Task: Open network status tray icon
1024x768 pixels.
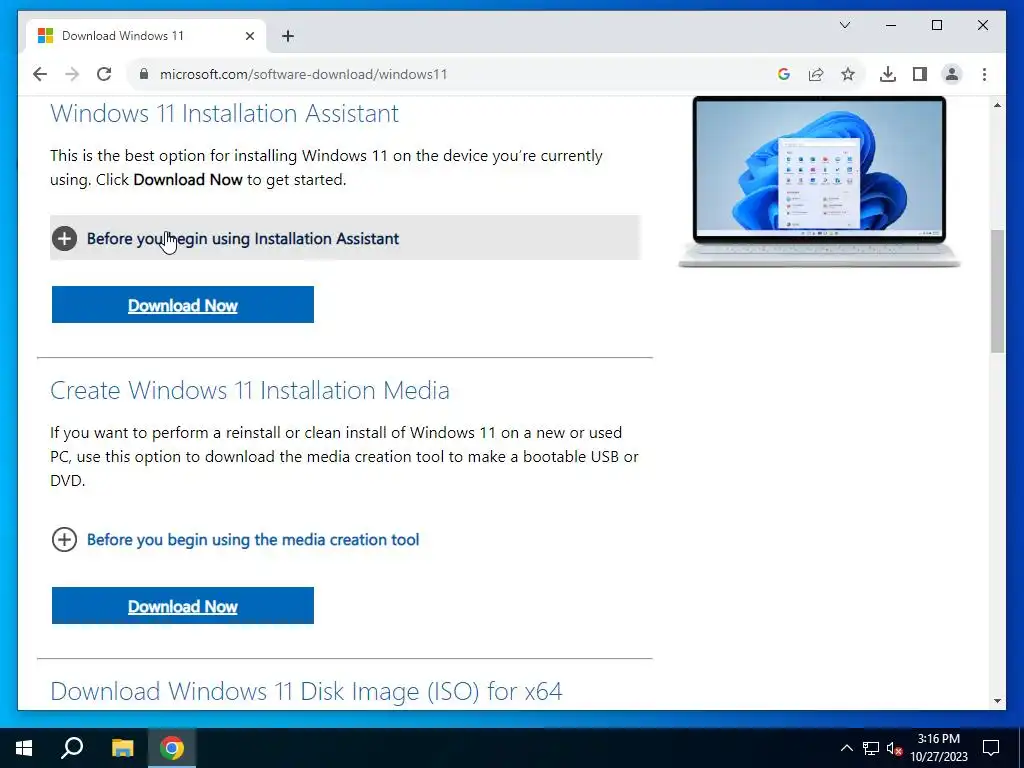Action: tap(871, 748)
